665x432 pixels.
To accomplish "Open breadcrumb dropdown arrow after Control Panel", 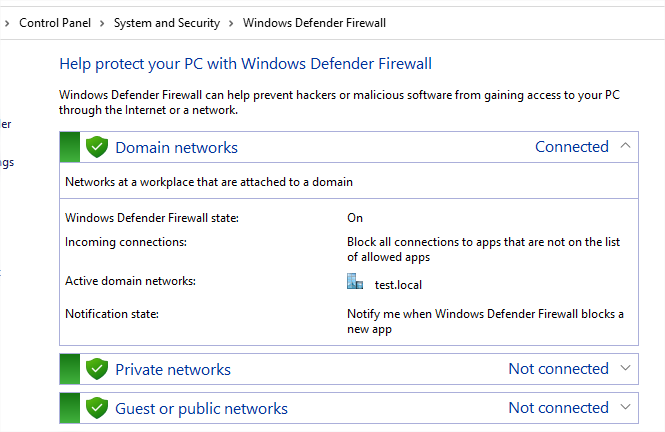I will pos(102,23).
